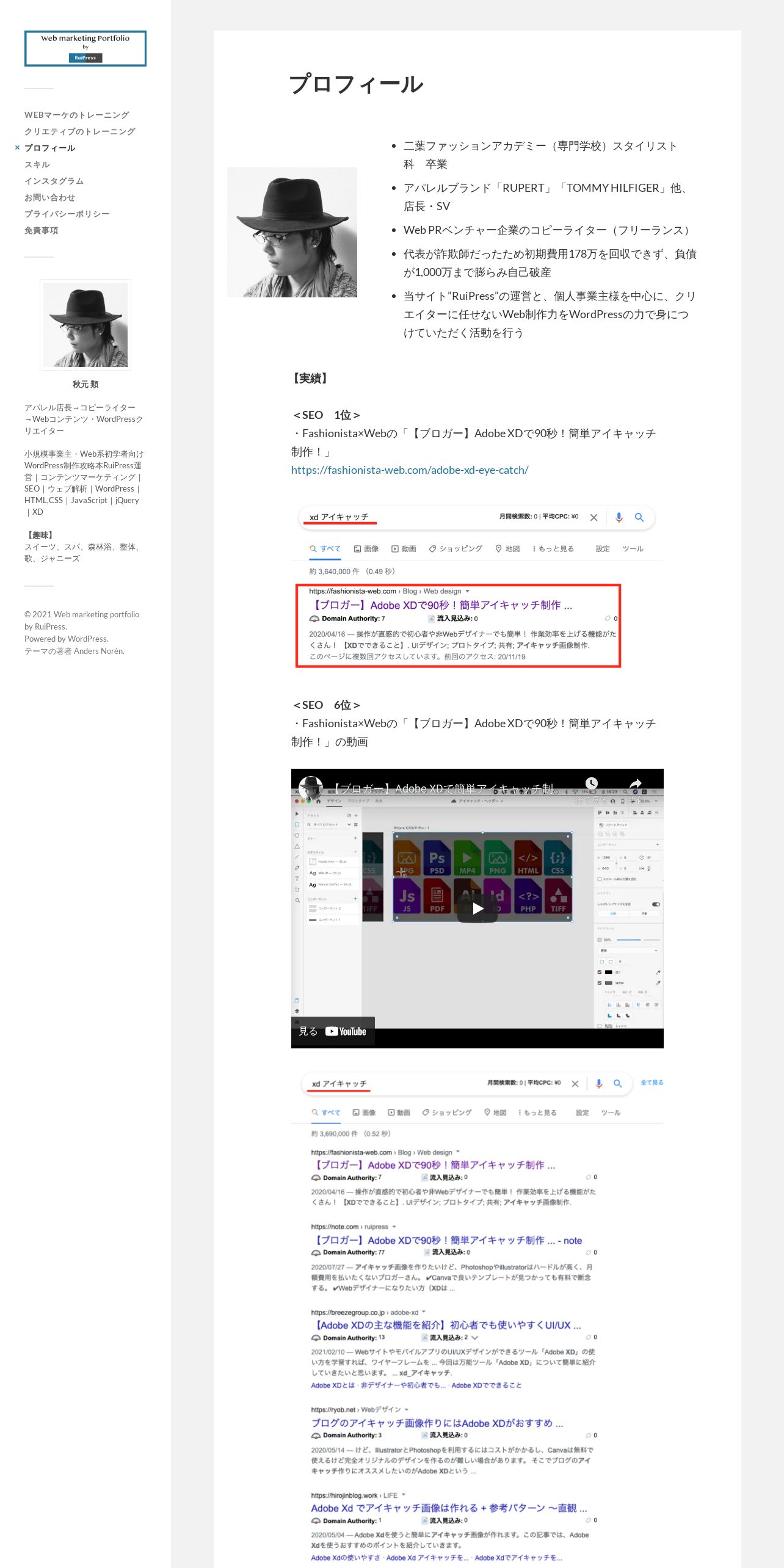
Task: Click the Share arrow icon on video
Action: point(636,783)
